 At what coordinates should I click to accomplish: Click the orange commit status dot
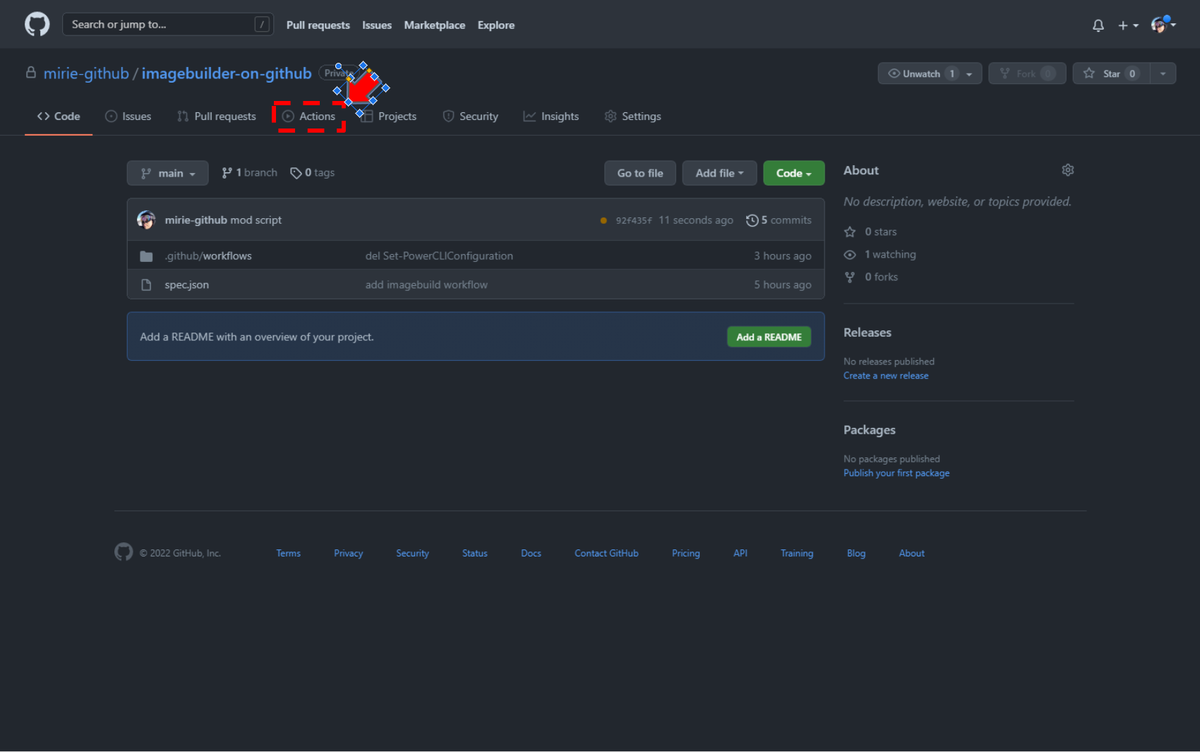click(x=603, y=220)
